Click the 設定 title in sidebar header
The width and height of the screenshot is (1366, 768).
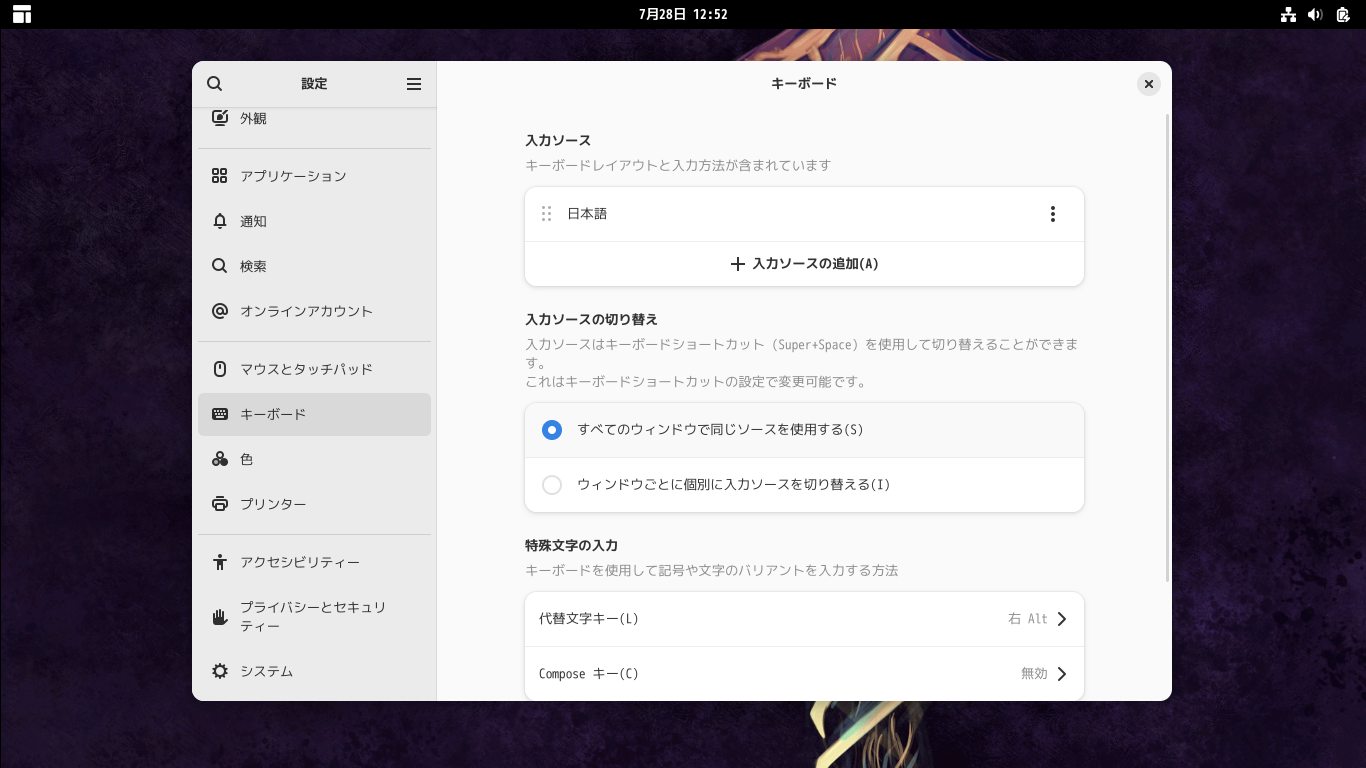coord(314,84)
